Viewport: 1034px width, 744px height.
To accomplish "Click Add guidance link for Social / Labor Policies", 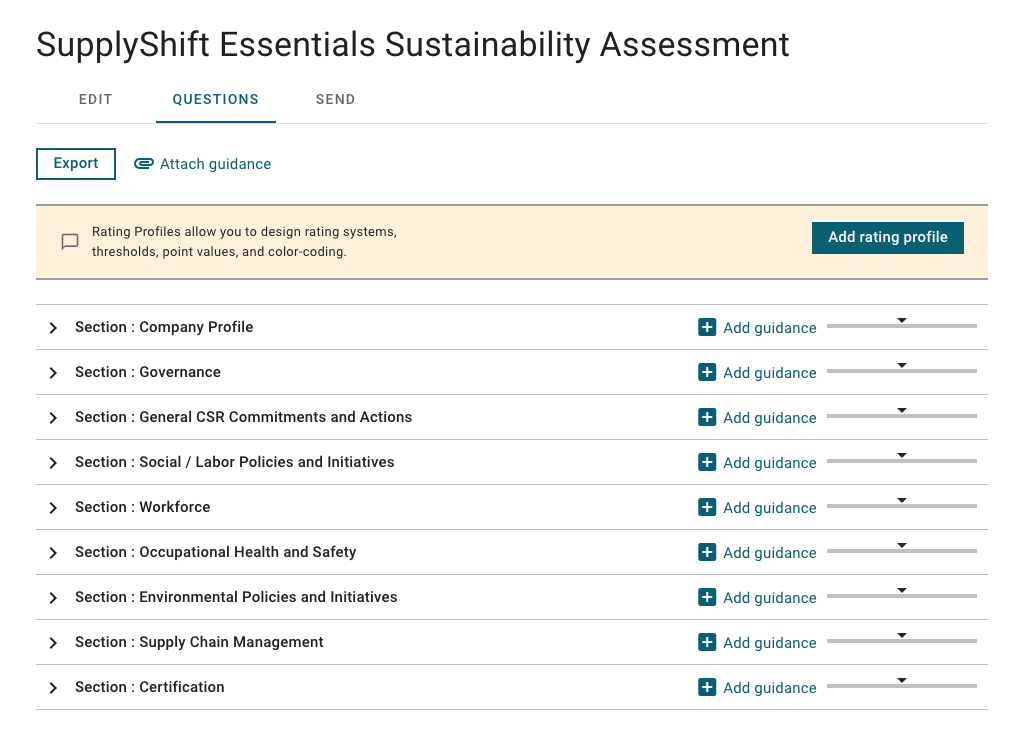I will click(770, 462).
